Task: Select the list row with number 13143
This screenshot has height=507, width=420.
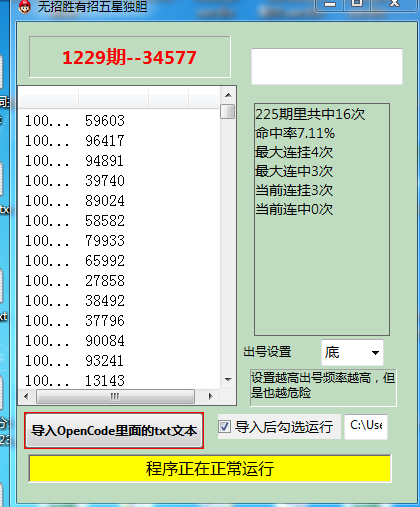Action: pyautogui.click(x=119, y=380)
